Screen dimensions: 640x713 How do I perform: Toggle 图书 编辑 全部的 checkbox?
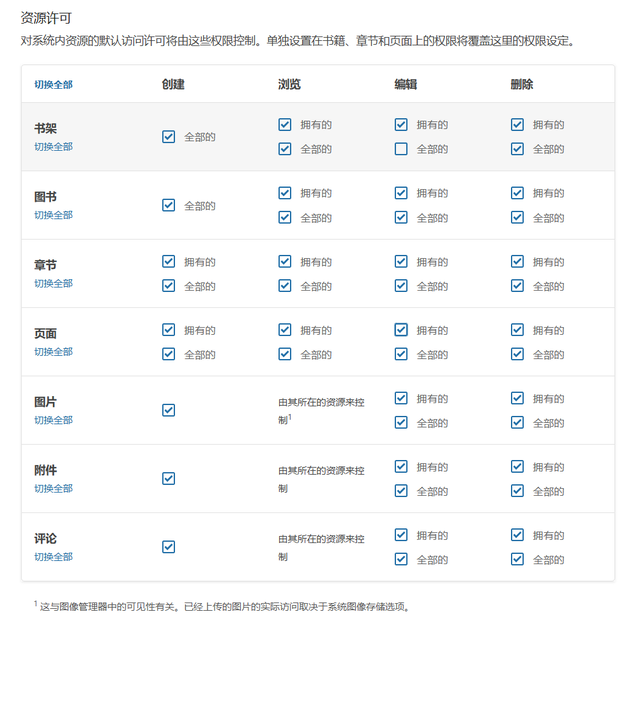click(401, 217)
